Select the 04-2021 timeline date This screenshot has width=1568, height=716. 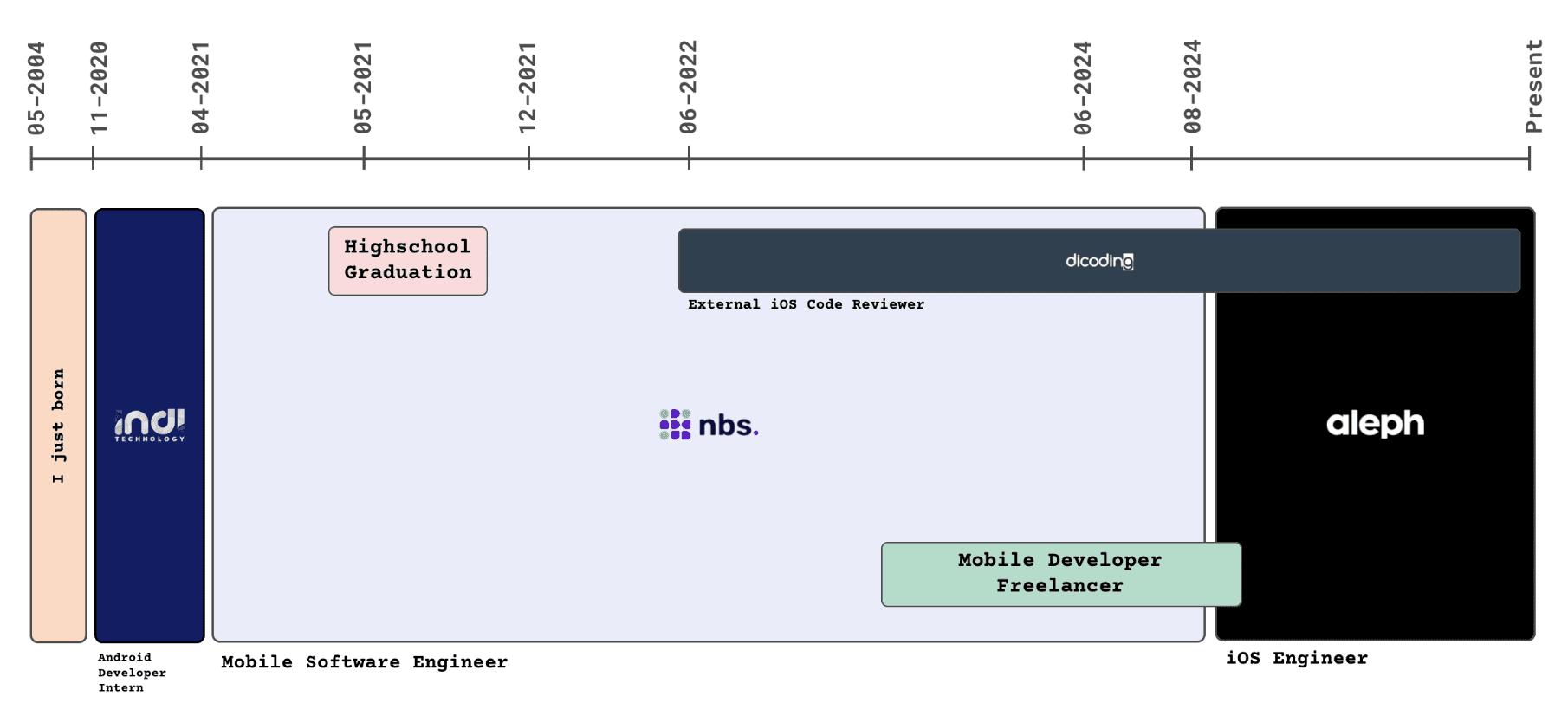click(200, 88)
